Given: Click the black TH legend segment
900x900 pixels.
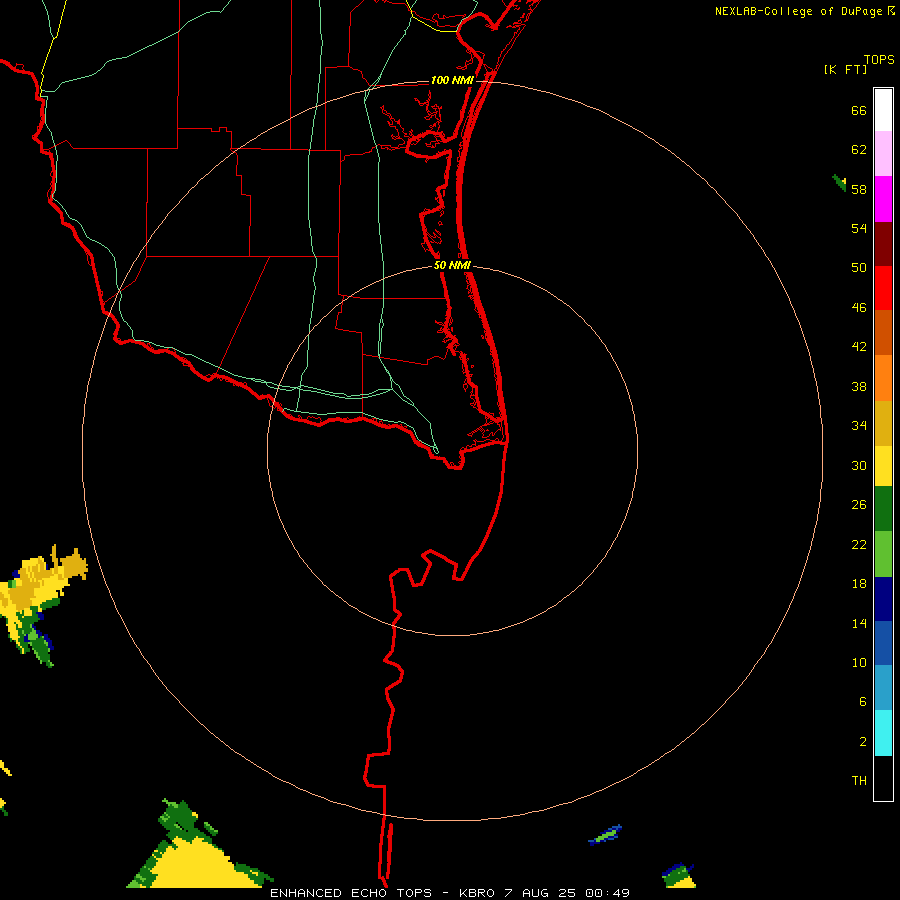Looking at the screenshot, I should (x=883, y=778).
